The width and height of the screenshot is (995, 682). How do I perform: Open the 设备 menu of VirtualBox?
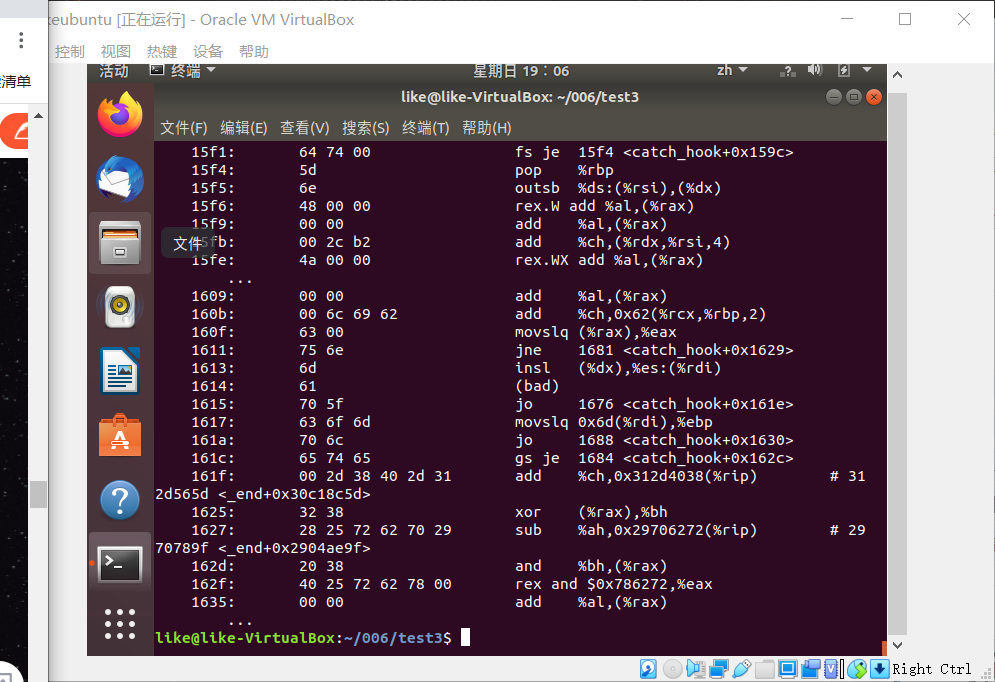coord(208,51)
